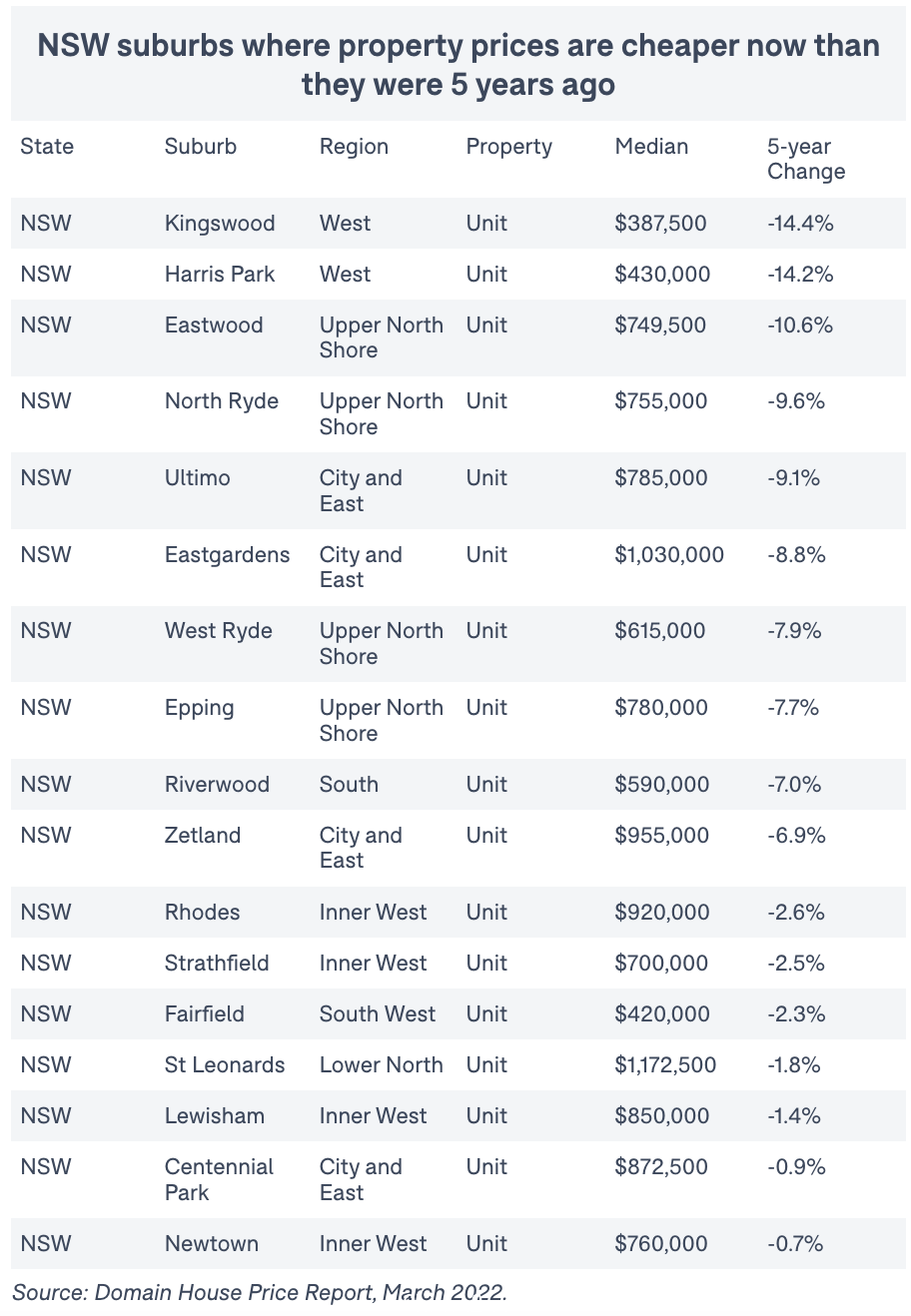This screenshot has width=911, height=1316.
Task: Select the Centennial Park suburb cell
Action: (x=219, y=1180)
